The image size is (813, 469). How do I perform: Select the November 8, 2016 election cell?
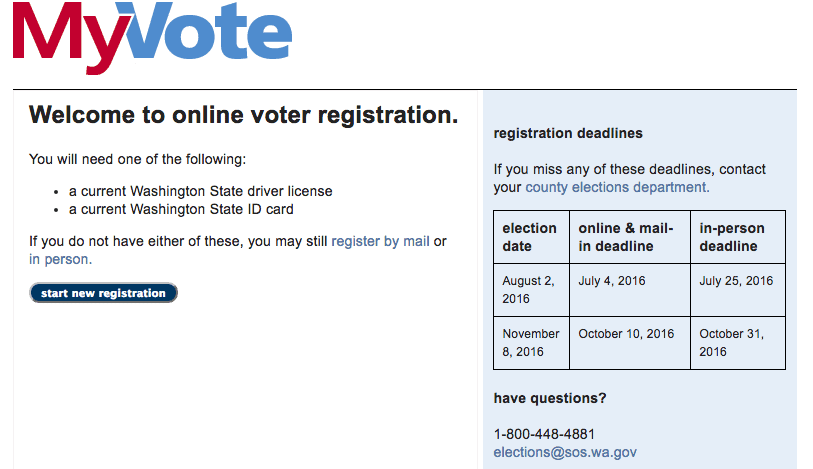pos(531,343)
